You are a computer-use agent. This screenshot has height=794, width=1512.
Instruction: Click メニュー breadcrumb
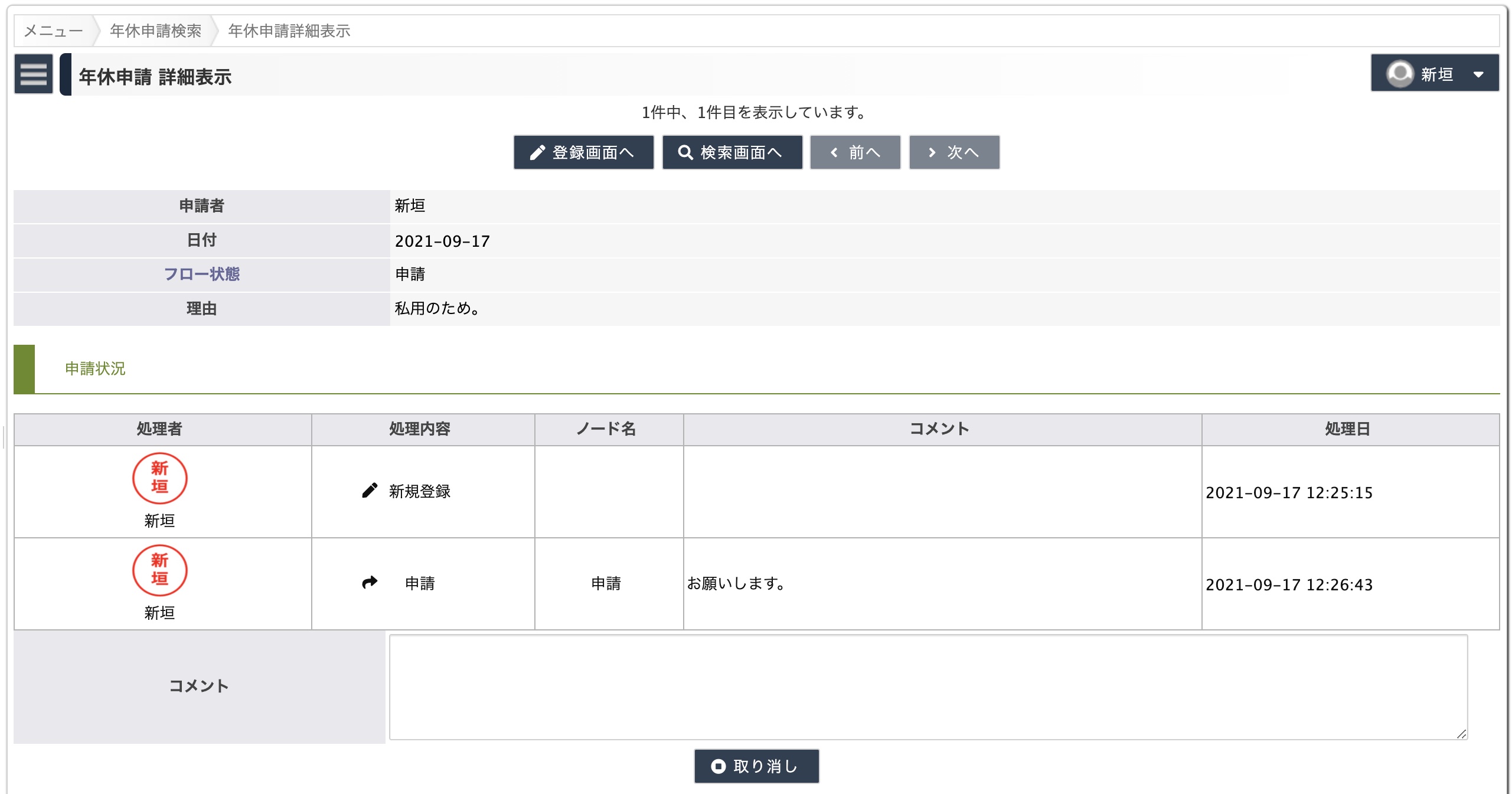click(x=53, y=31)
